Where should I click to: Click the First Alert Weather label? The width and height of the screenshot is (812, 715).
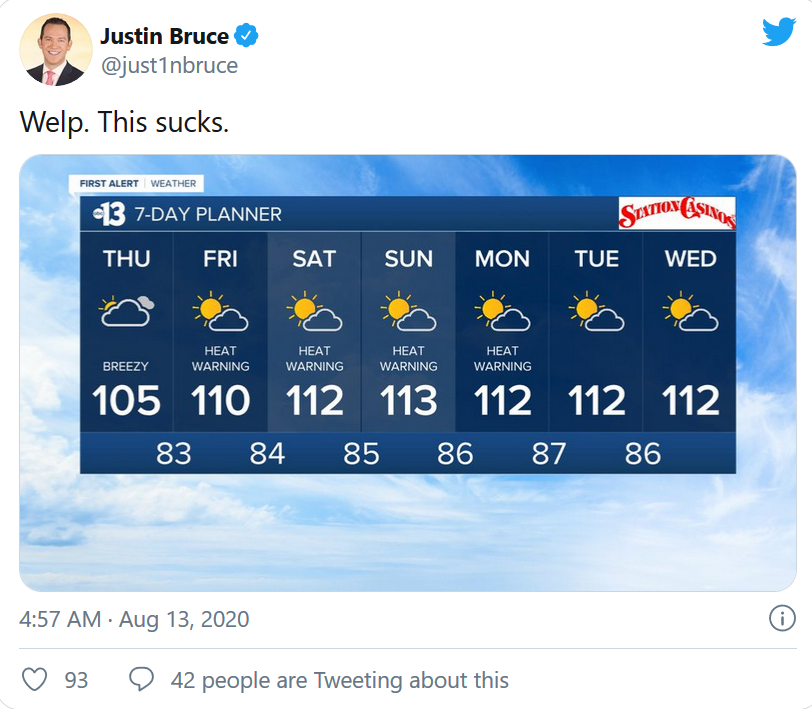tap(138, 184)
